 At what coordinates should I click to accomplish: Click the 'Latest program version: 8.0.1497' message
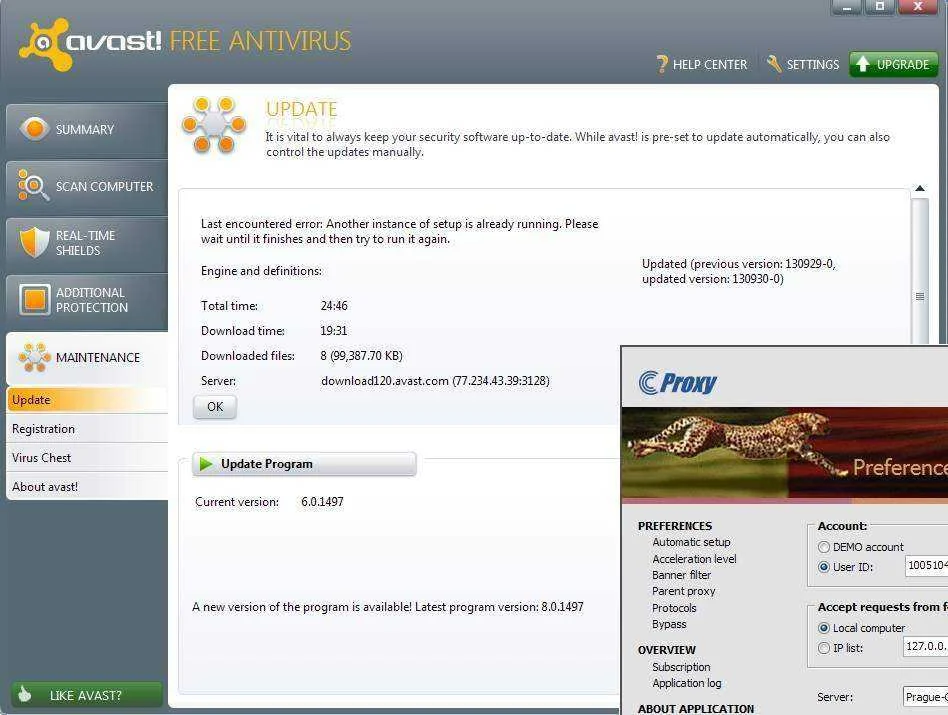(x=499, y=607)
